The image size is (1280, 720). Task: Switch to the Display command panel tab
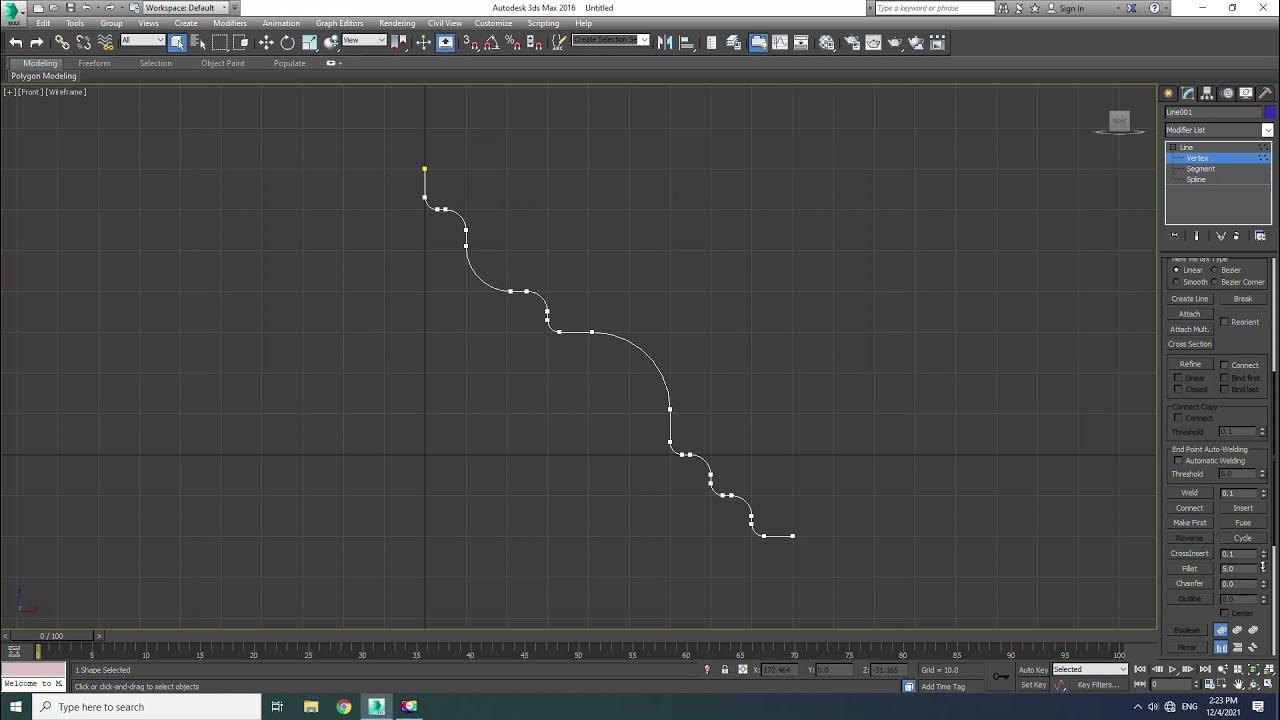(x=1246, y=93)
